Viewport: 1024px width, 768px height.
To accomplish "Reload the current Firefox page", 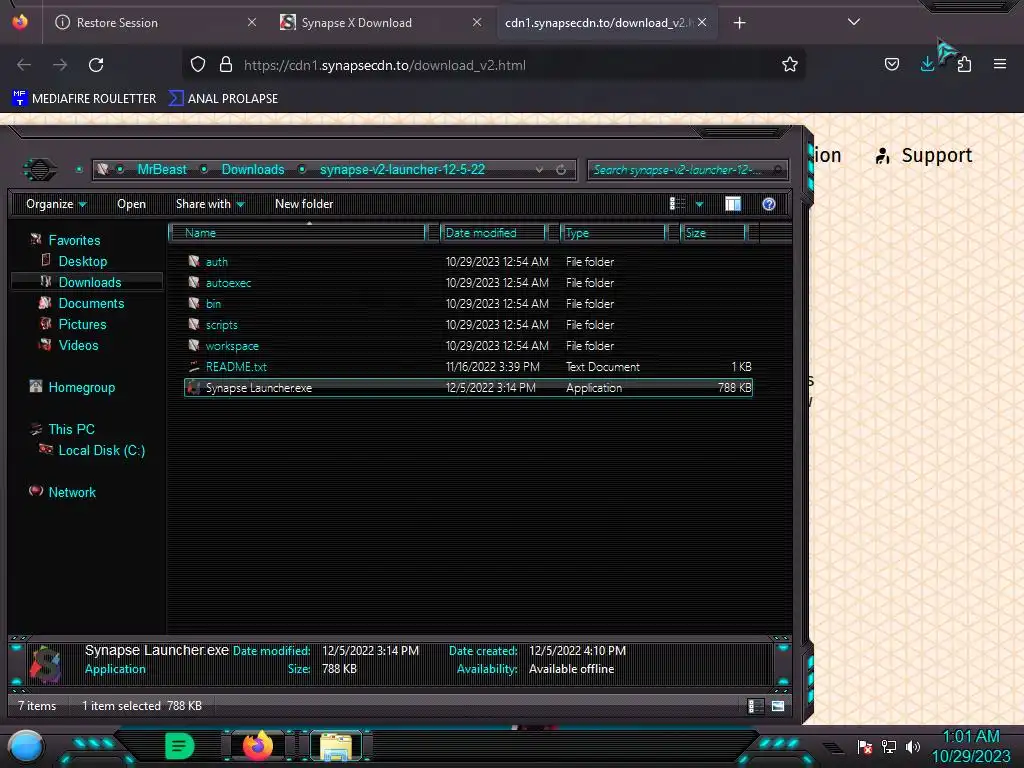I will coord(96,65).
